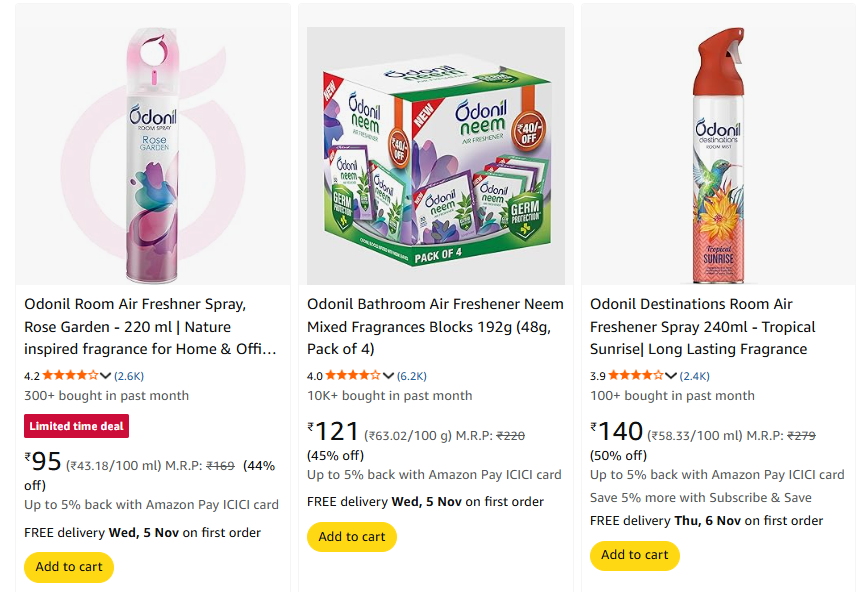Add Rose Garden spray to cart

69,567
